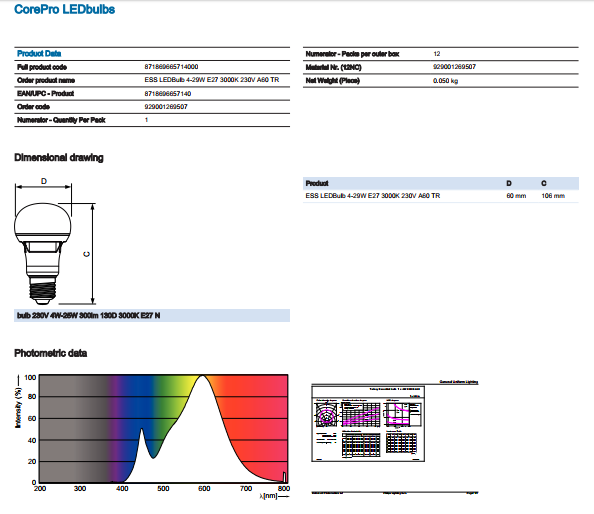The width and height of the screenshot is (594, 514).
Task: Click the D width label above the bulb drawing
Action: [44, 181]
